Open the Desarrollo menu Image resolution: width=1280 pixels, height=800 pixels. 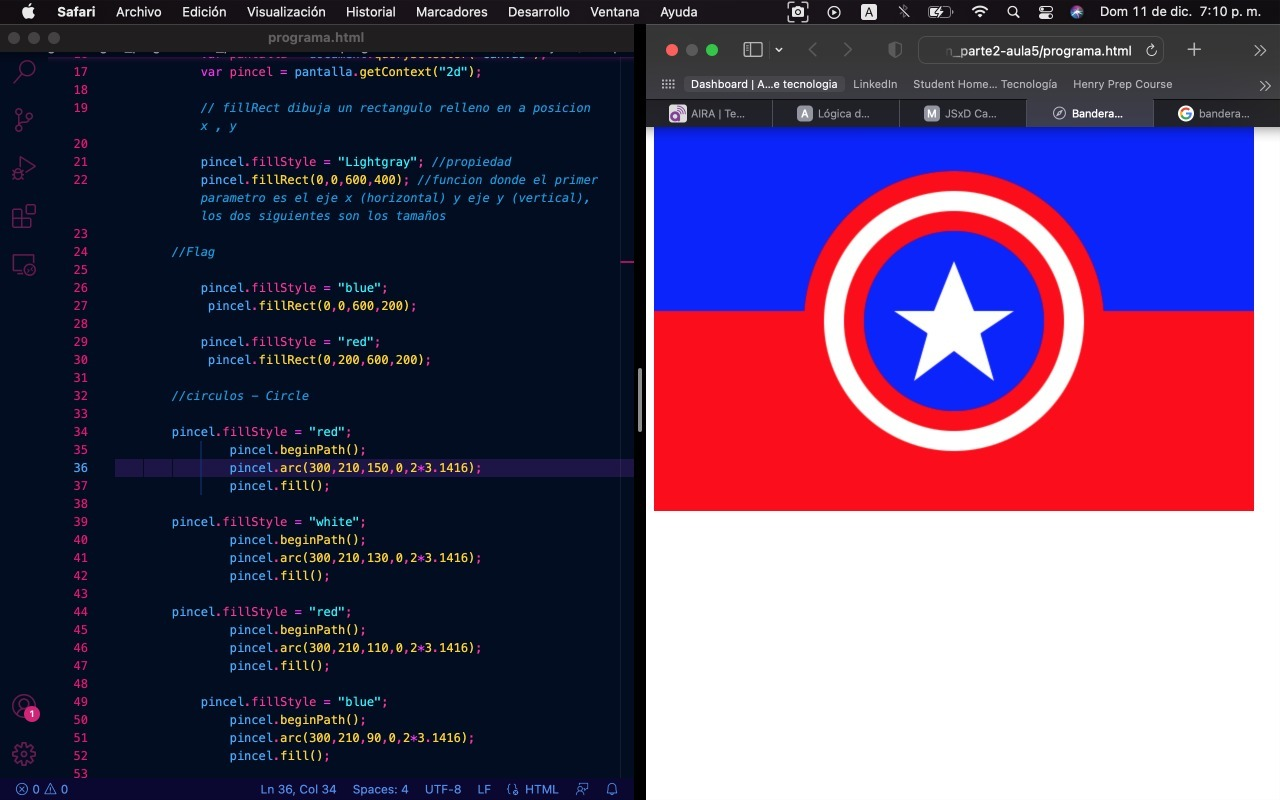[537, 12]
